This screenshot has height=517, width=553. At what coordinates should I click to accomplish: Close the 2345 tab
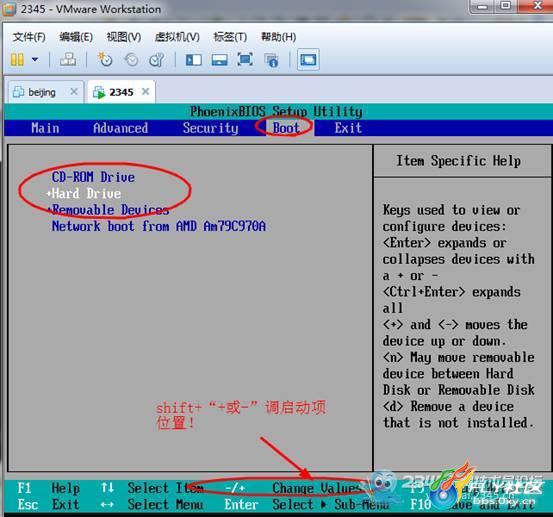[x=145, y=92]
